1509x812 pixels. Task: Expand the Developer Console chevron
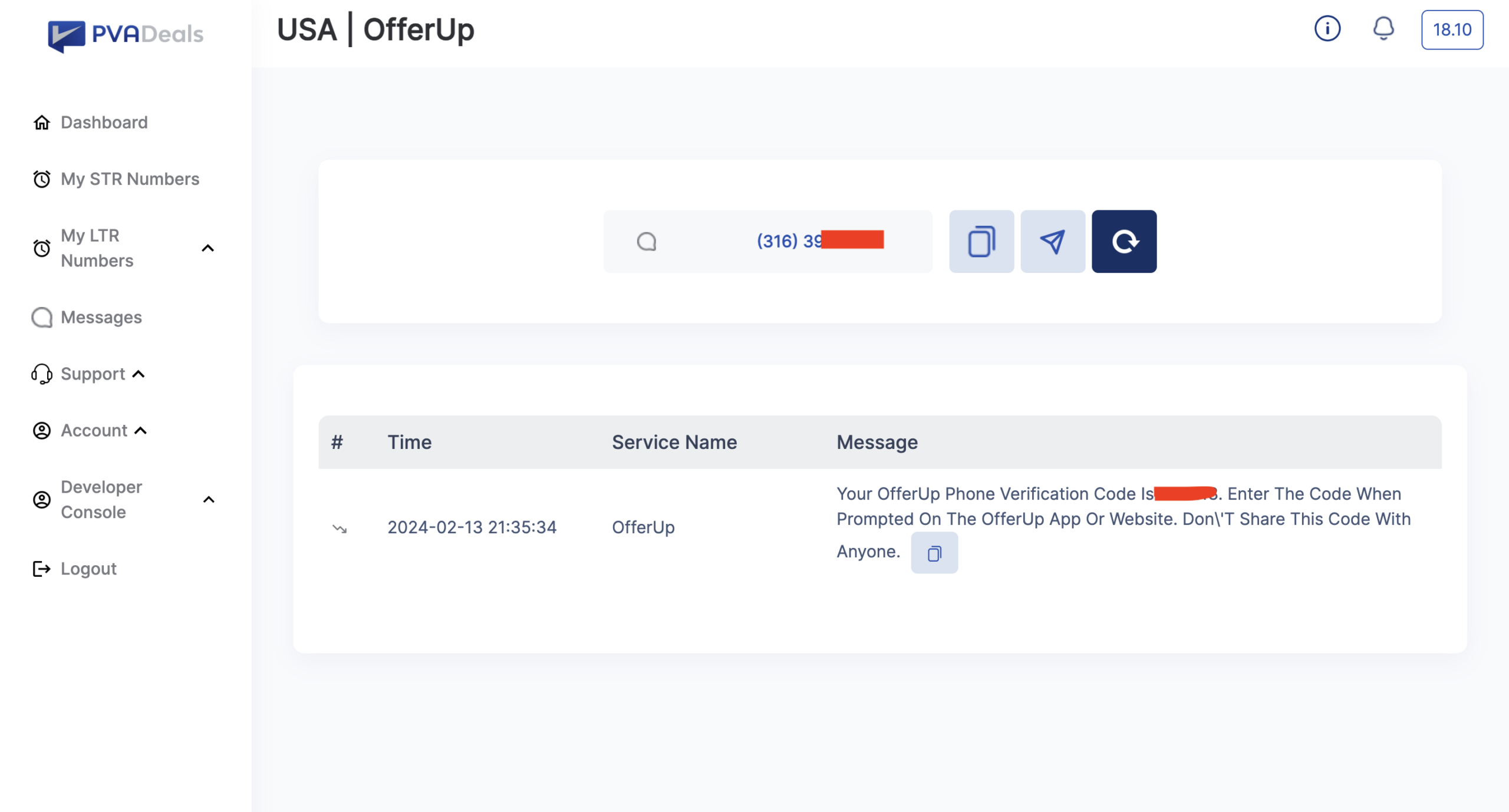[209, 500]
